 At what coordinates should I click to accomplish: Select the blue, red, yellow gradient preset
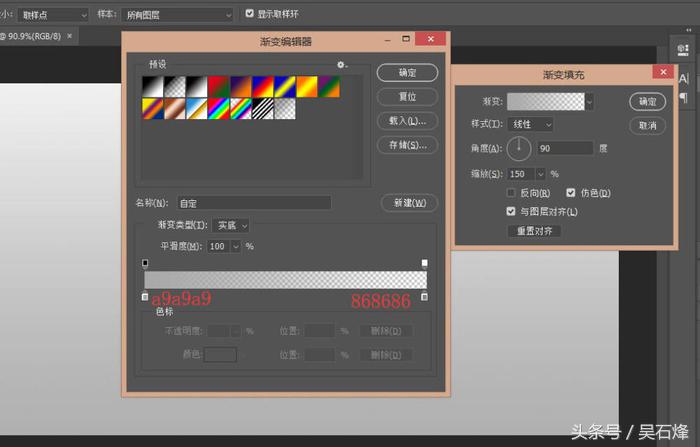click(x=262, y=87)
